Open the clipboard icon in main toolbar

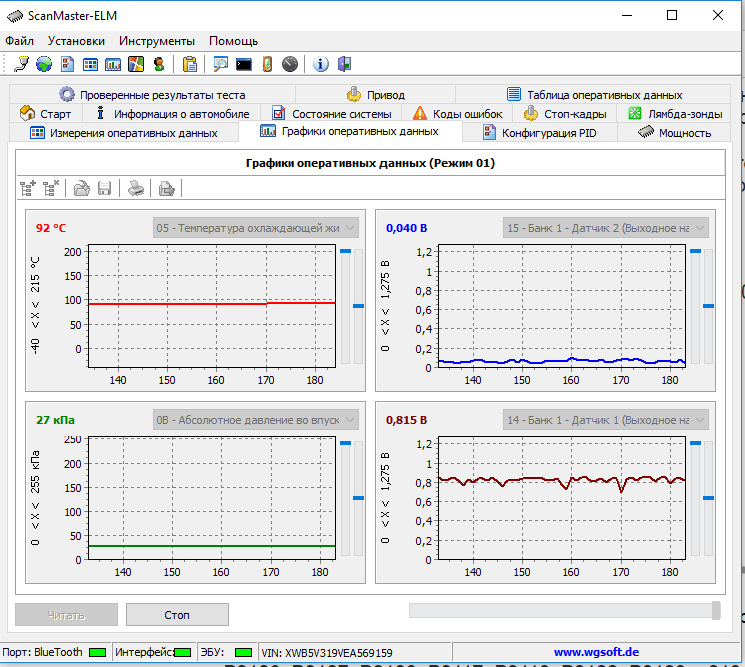click(190, 64)
